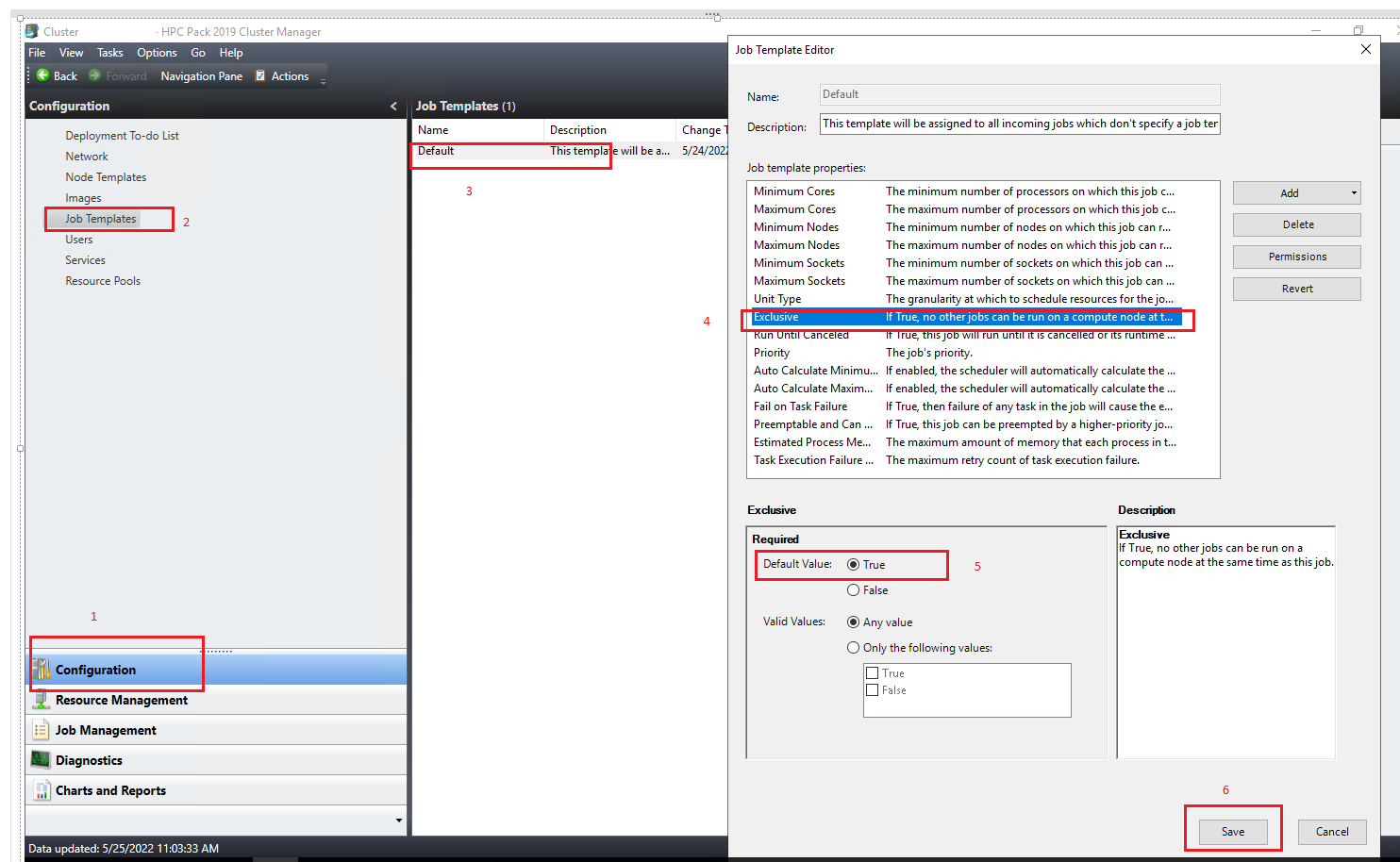Viewport: 1400px width, 862px height.
Task: Open Charts and Reports via its chart icon
Action: (42, 790)
